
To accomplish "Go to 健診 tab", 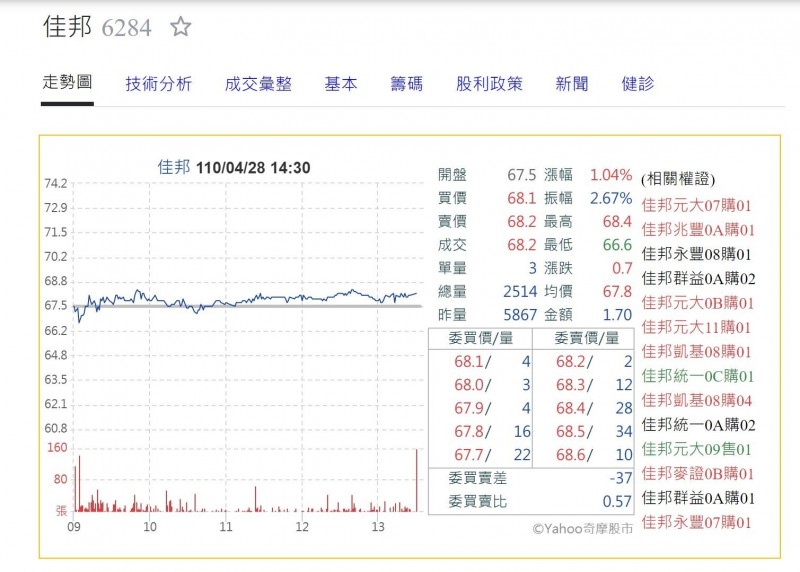I will click(638, 84).
